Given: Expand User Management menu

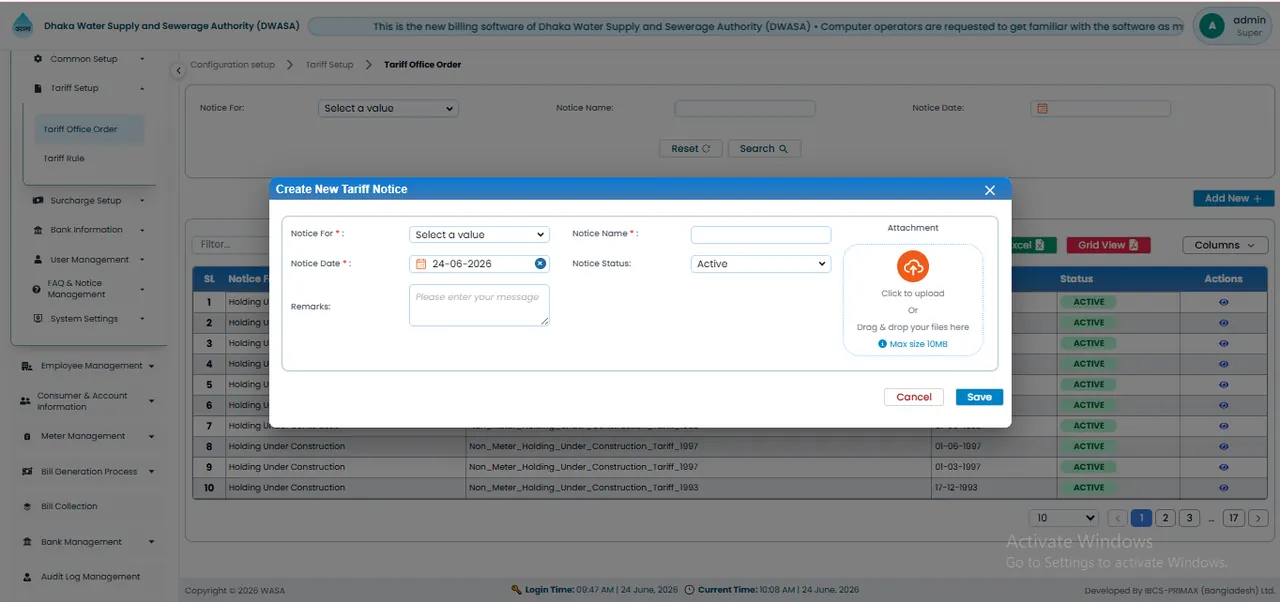Looking at the screenshot, I should 89,260.
